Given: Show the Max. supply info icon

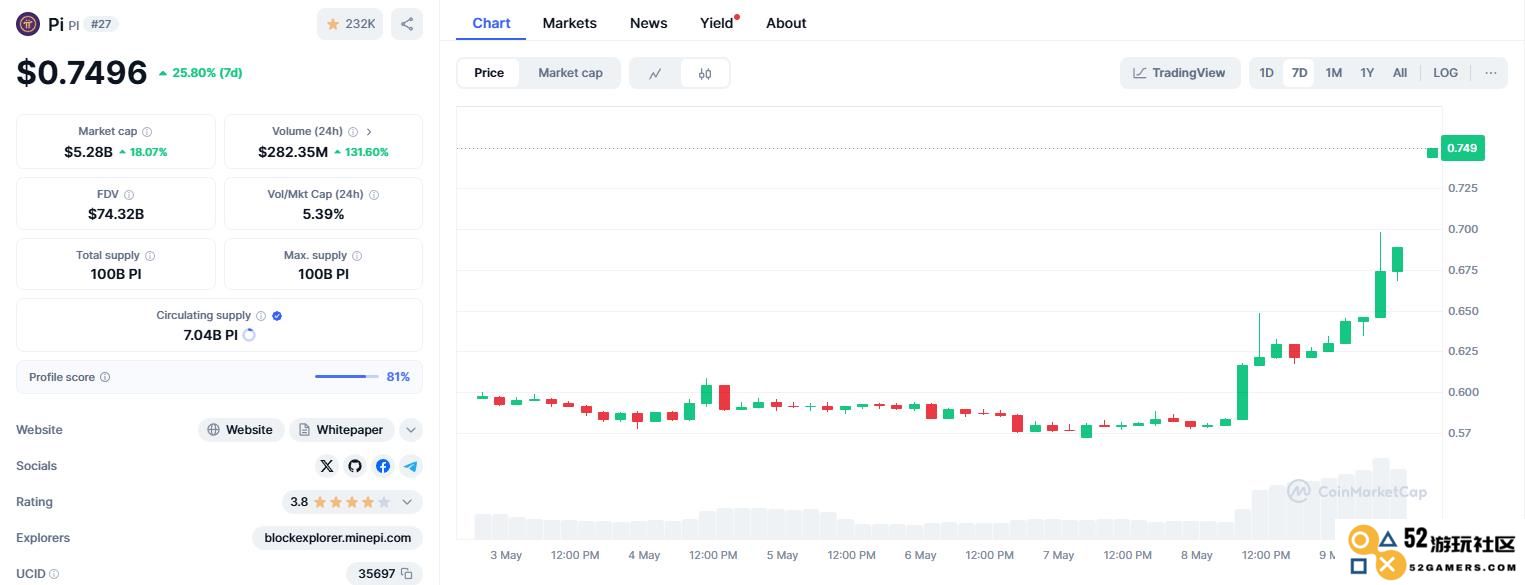Looking at the screenshot, I should pyautogui.click(x=357, y=256).
